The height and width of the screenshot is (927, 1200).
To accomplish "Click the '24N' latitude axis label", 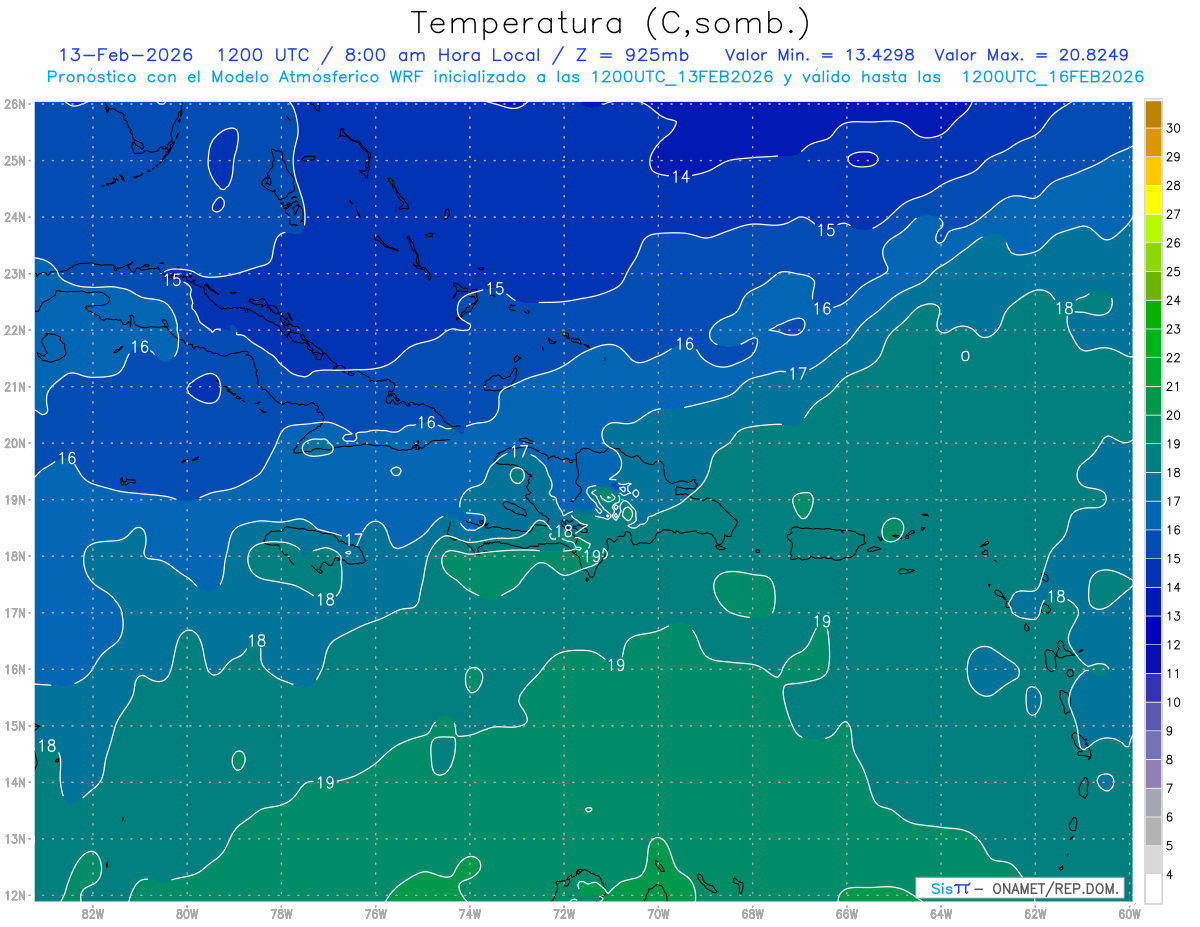I will point(14,217).
